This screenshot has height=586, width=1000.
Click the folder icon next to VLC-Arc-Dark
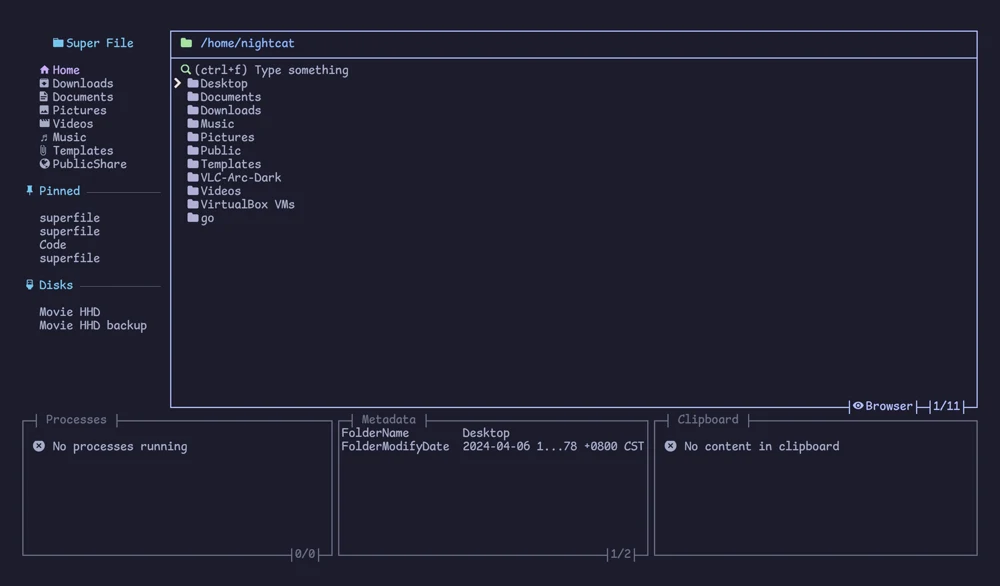193,177
